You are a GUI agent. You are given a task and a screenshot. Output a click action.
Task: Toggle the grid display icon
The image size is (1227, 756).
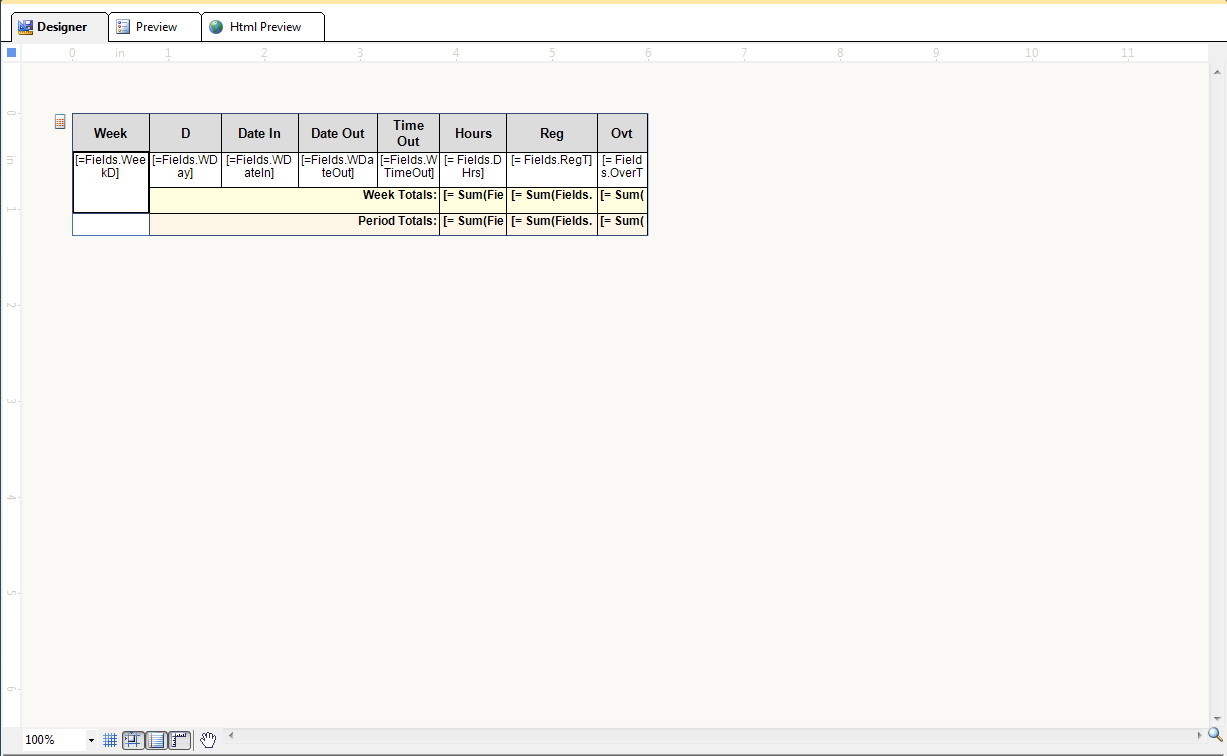pyautogui.click(x=110, y=740)
